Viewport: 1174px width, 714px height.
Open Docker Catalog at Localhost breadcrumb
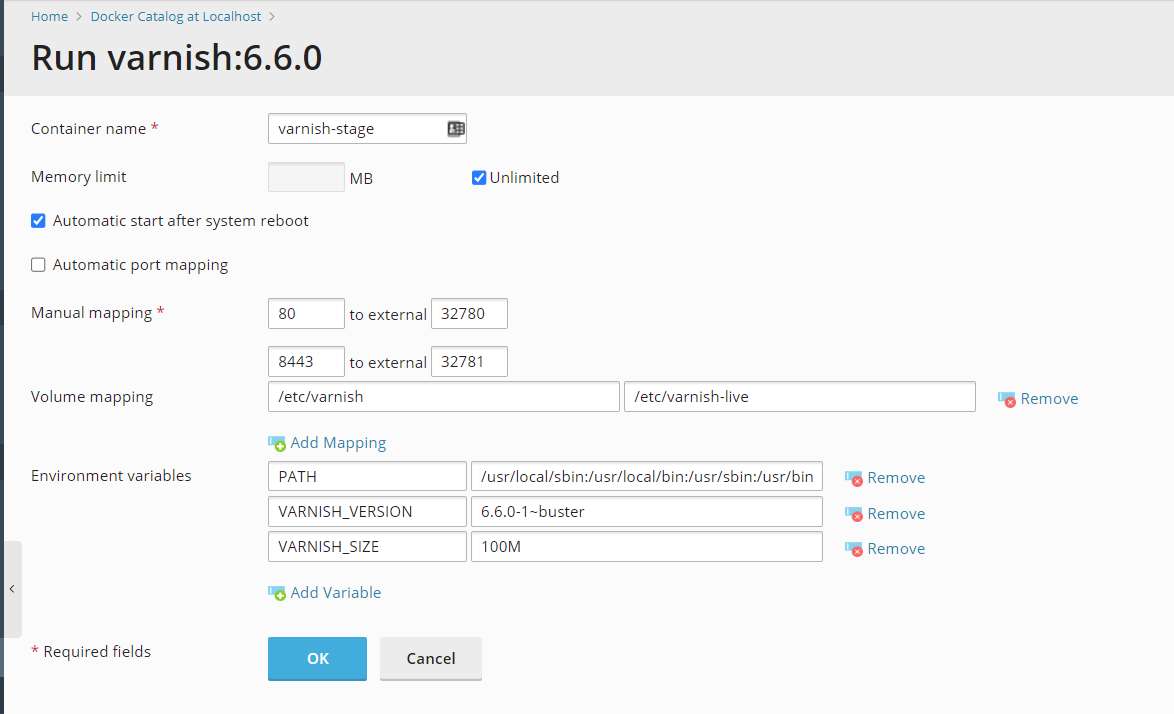click(176, 16)
